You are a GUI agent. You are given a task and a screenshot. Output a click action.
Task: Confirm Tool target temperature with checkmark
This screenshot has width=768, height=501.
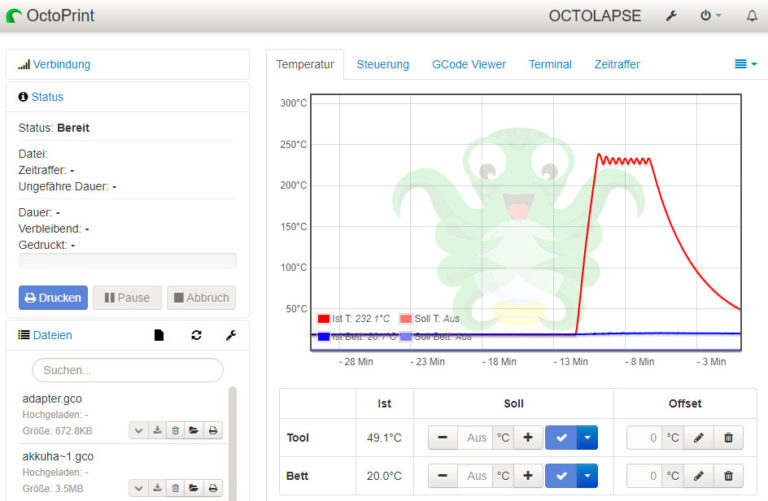point(560,438)
